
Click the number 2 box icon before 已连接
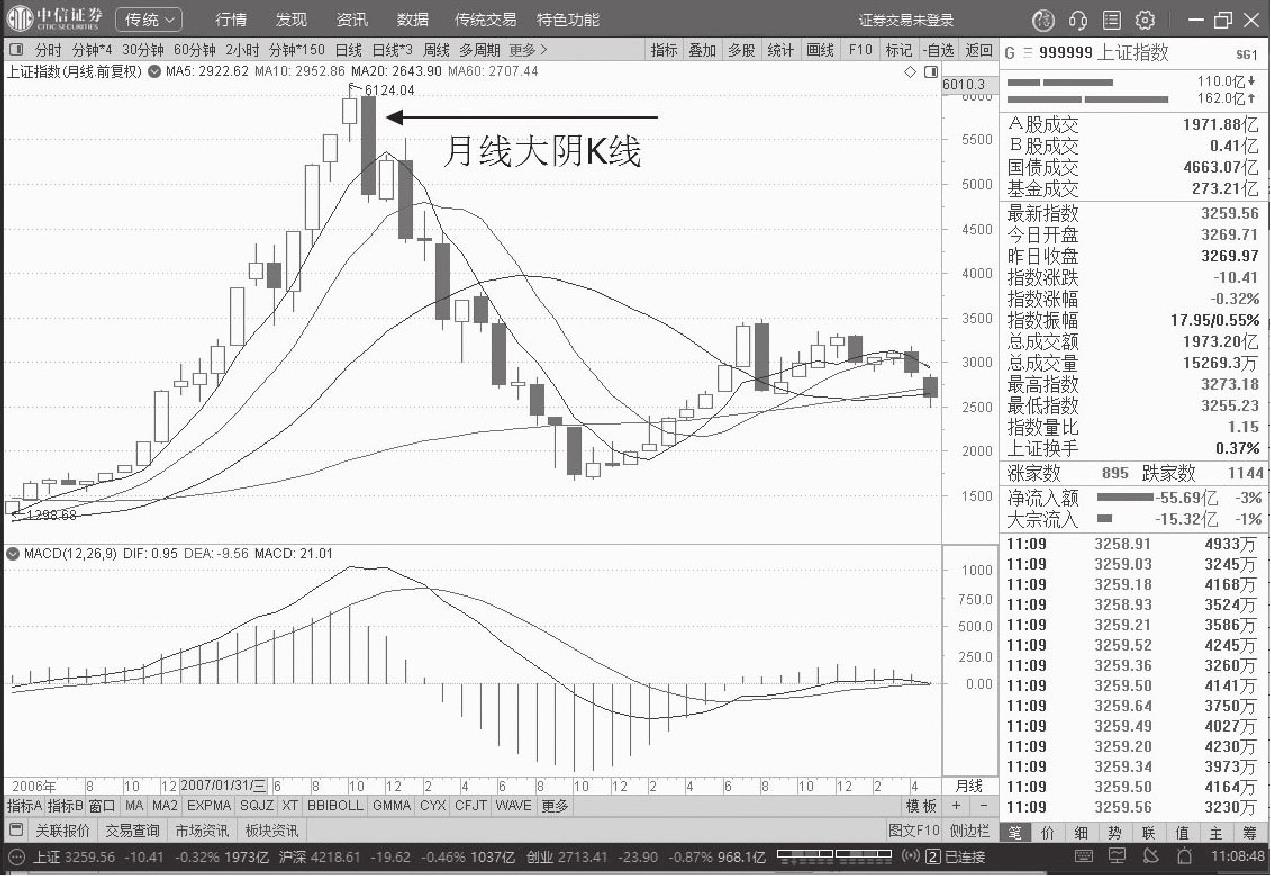(x=932, y=857)
